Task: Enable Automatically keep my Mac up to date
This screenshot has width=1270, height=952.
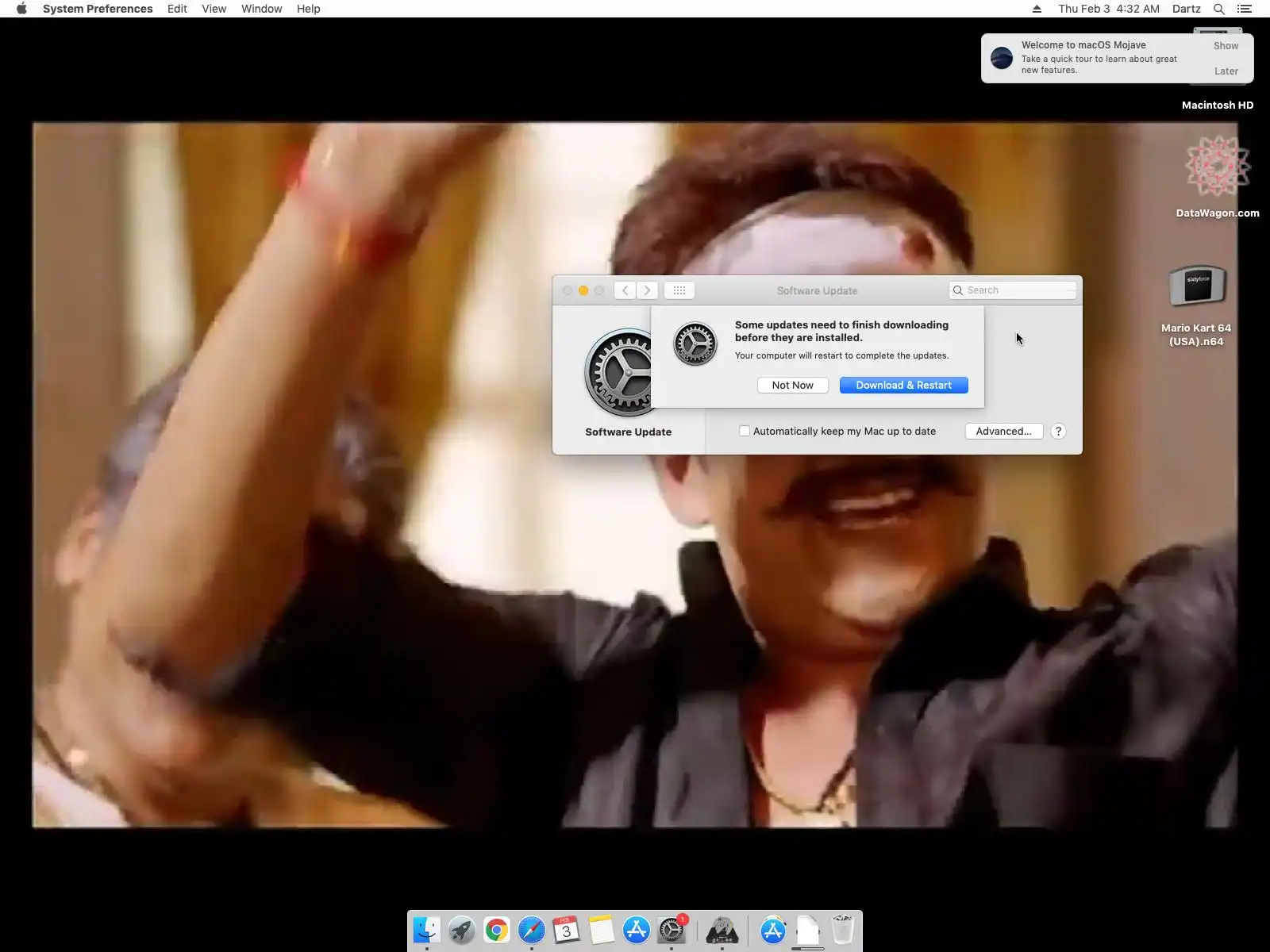Action: coord(745,431)
